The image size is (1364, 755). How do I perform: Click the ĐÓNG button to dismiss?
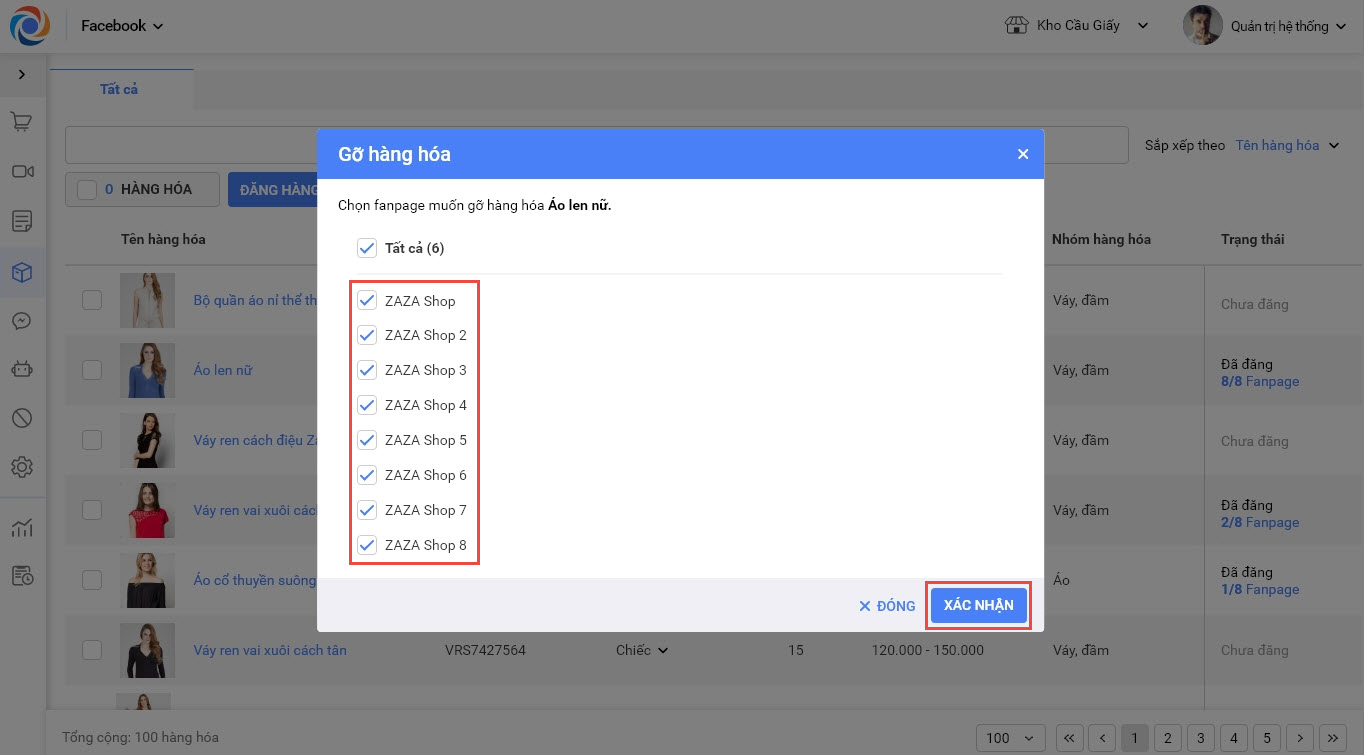[887, 606]
